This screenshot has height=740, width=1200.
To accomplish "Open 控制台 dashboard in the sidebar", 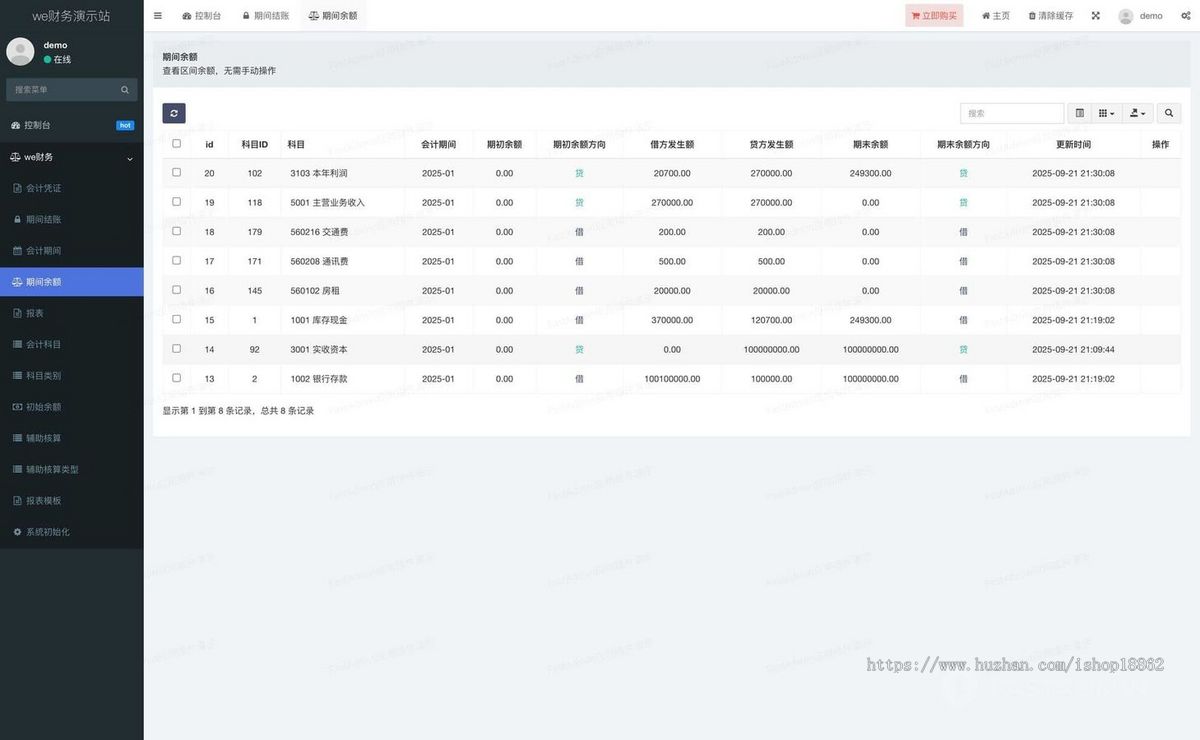I will 72,125.
